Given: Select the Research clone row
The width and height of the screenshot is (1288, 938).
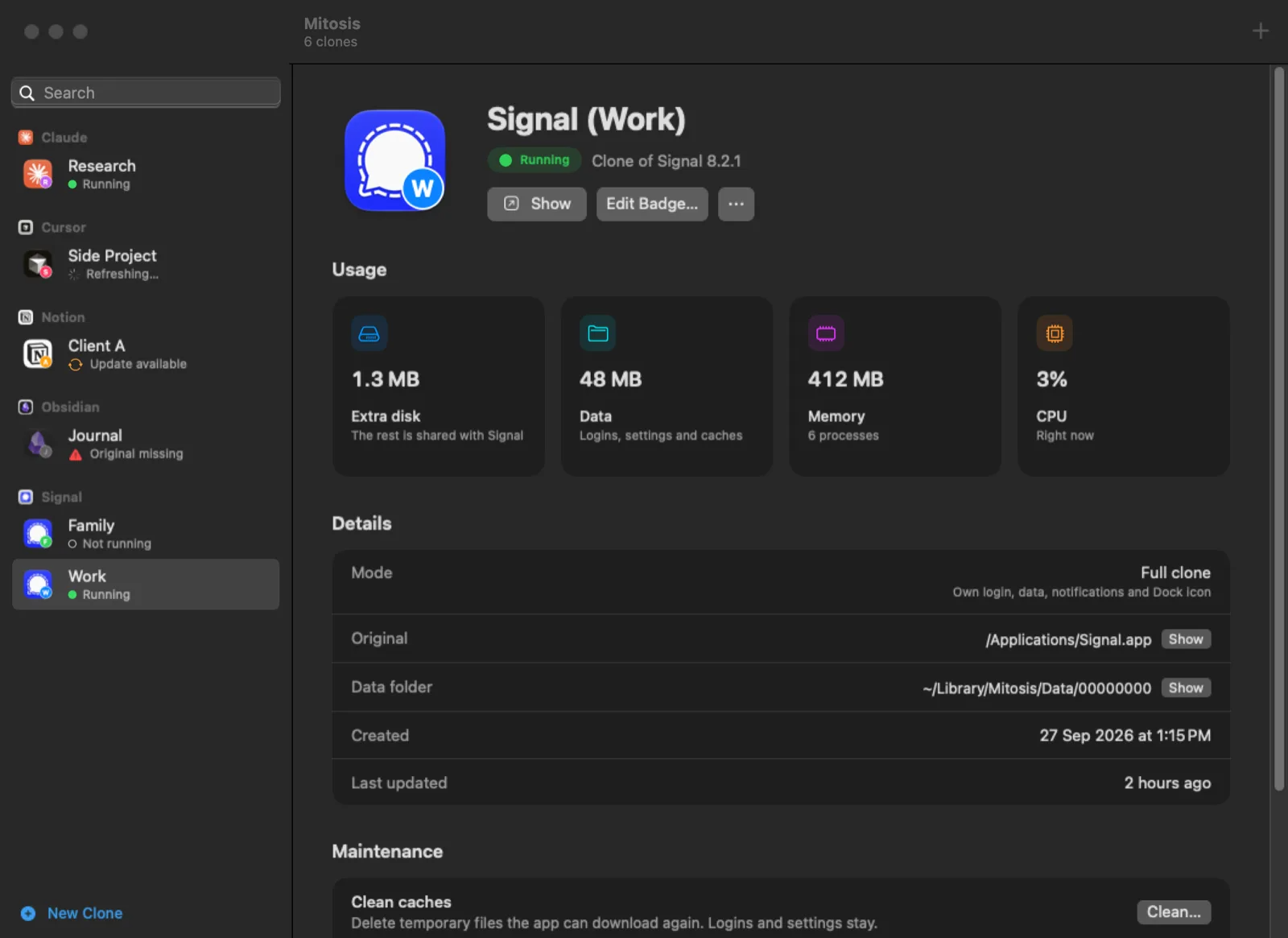Looking at the screenshot, I should tap(146, 174).
